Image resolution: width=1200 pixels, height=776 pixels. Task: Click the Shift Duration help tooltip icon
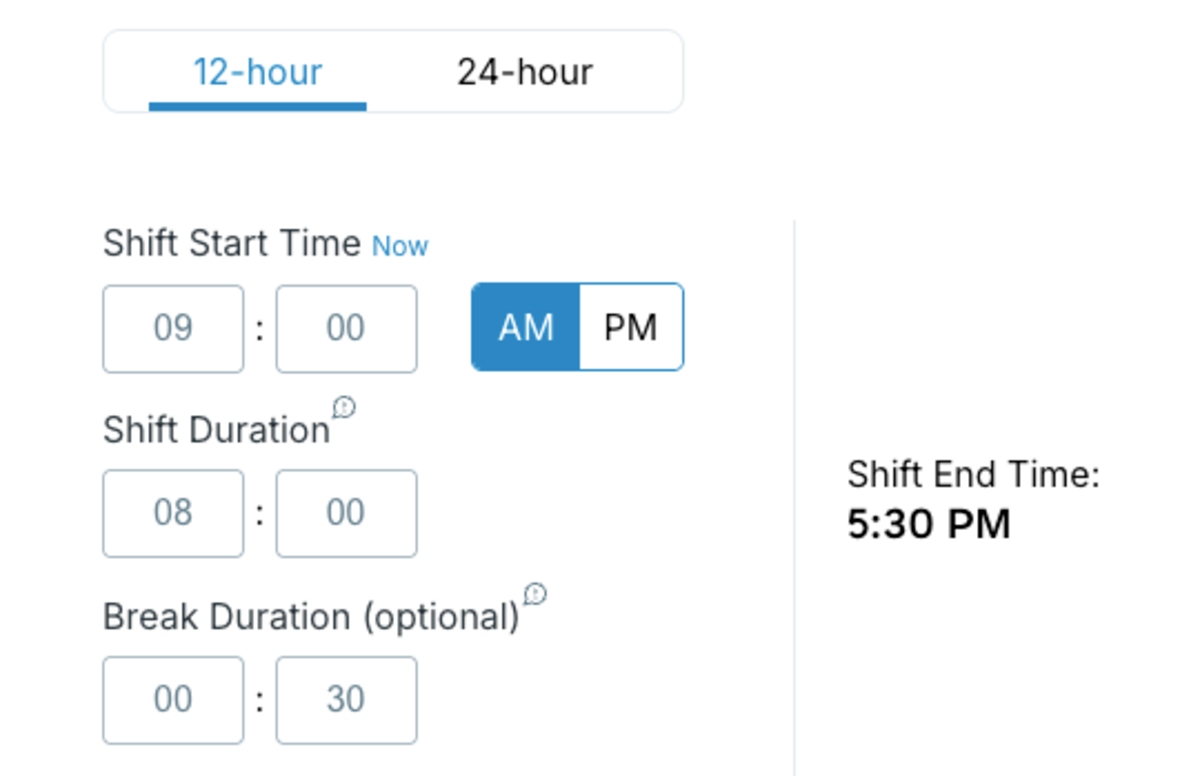(x=344, y=406)
